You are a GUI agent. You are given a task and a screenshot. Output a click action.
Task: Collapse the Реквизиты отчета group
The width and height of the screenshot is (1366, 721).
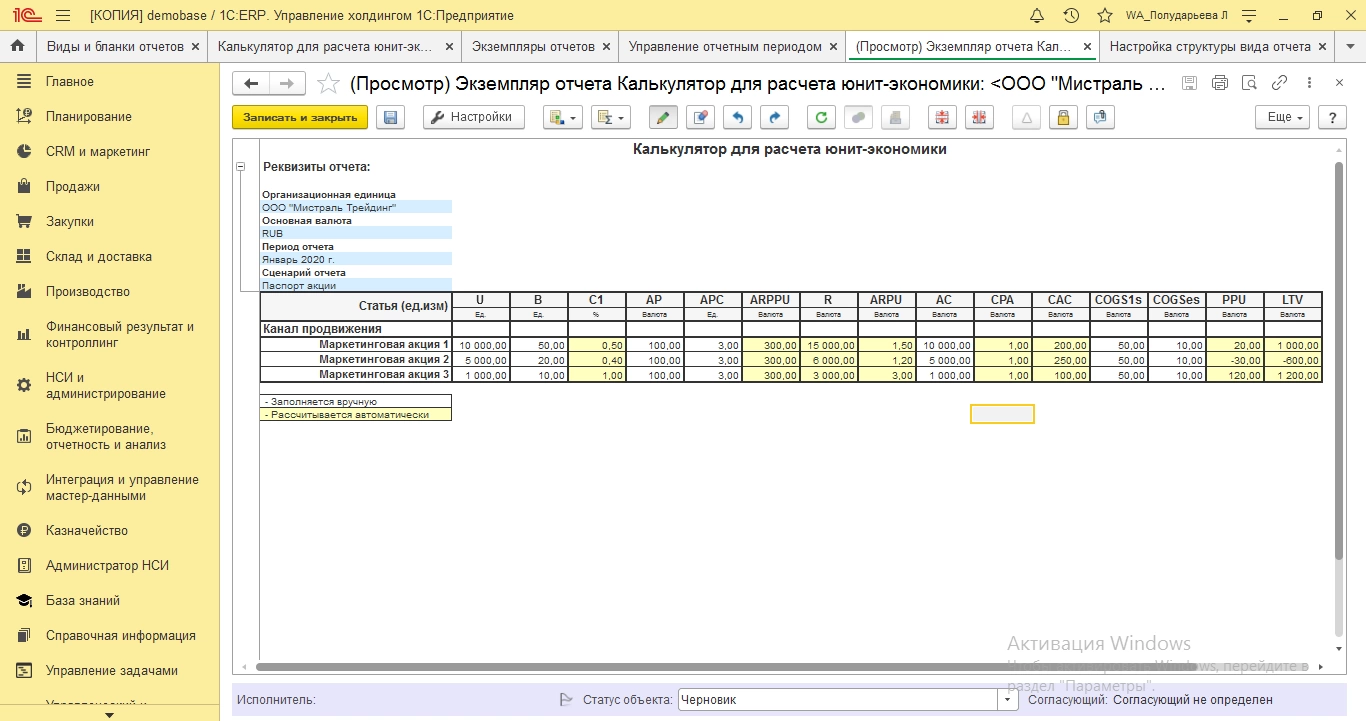point(240,167)
